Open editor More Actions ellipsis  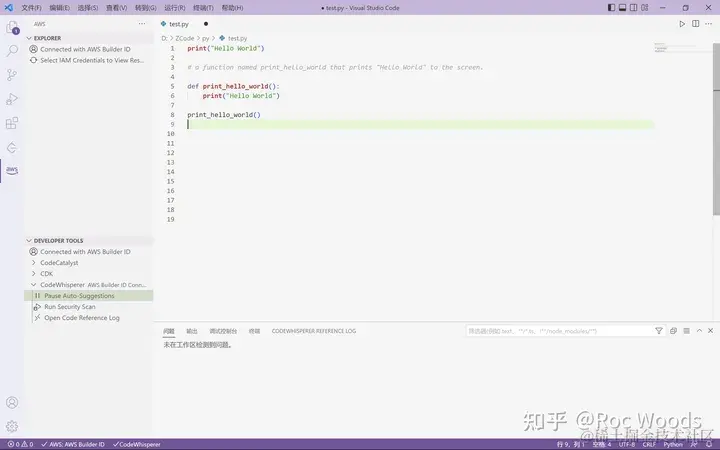point(710,24)
